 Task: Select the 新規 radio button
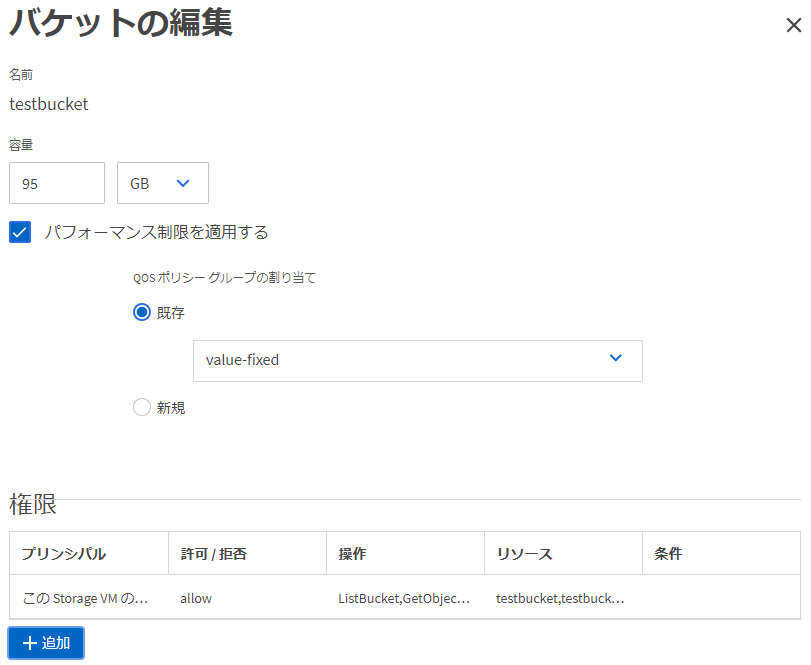(142, 407)
